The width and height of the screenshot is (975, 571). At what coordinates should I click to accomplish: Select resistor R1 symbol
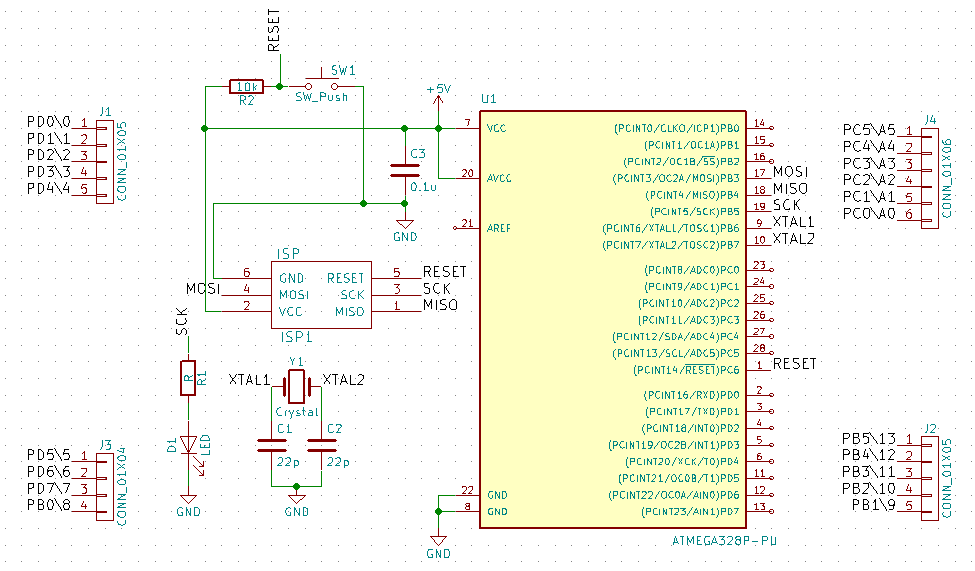coord(188,378)
